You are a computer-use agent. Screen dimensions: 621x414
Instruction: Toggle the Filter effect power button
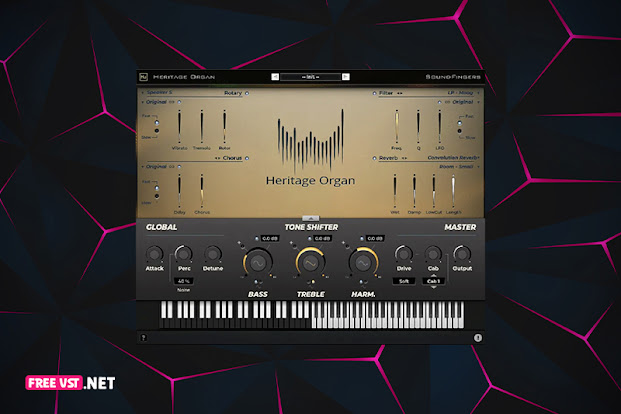[x=374, y=93]
